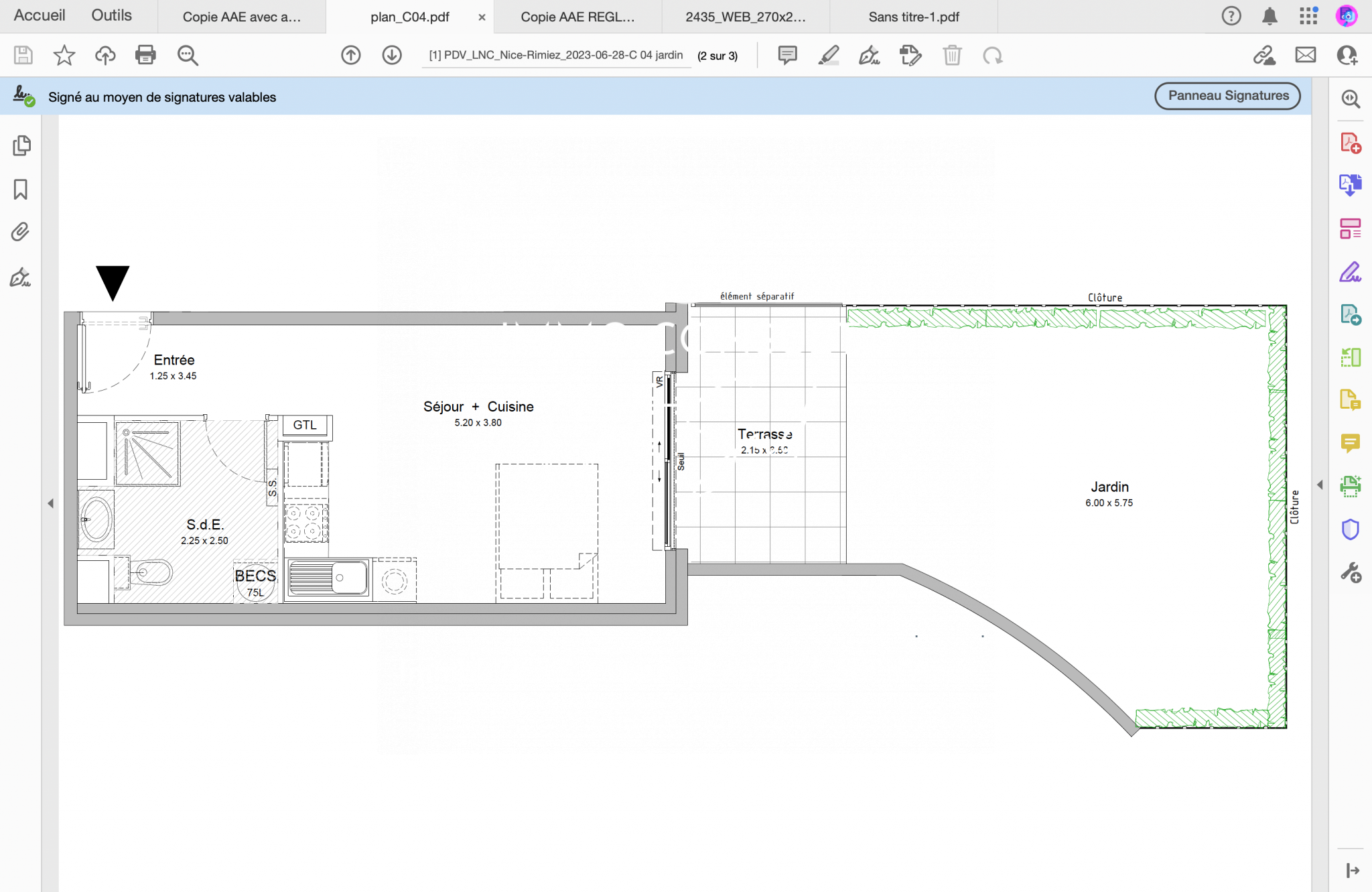1372x892 pixels.
Task: Open the stamp tool
Action: pos(910,55)
